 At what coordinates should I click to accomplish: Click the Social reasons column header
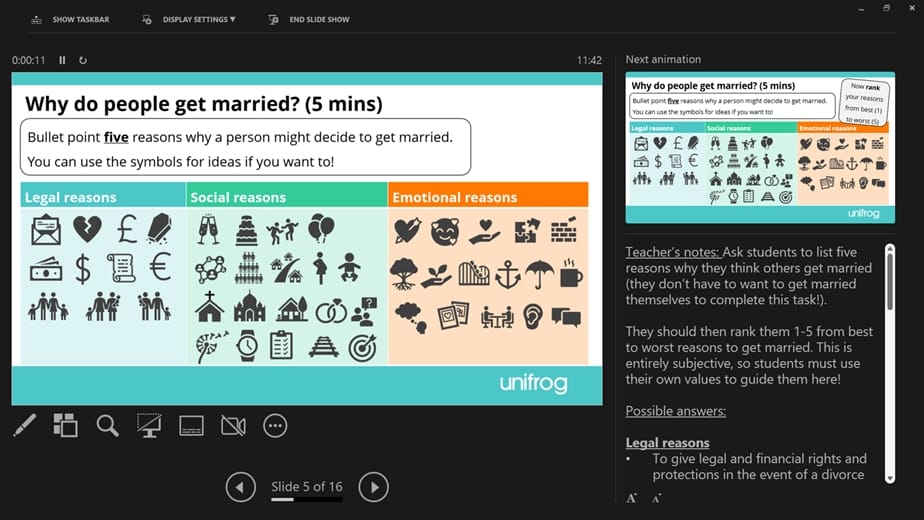(x=287, y=197)
